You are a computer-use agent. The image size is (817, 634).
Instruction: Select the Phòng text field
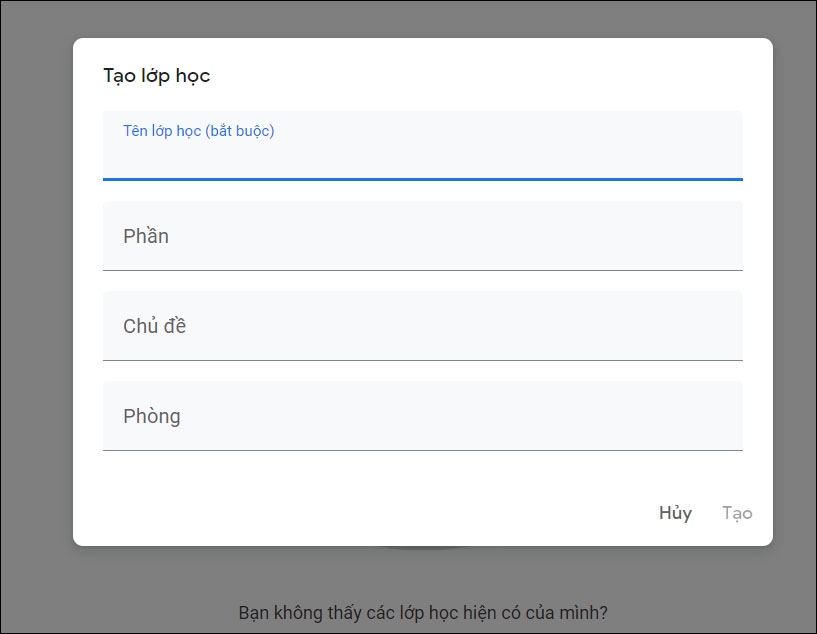(x=421, y=415)
